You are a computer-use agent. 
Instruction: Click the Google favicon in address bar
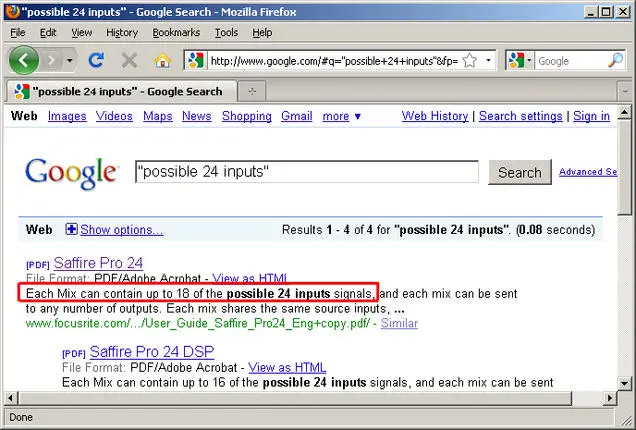point(196,61)
